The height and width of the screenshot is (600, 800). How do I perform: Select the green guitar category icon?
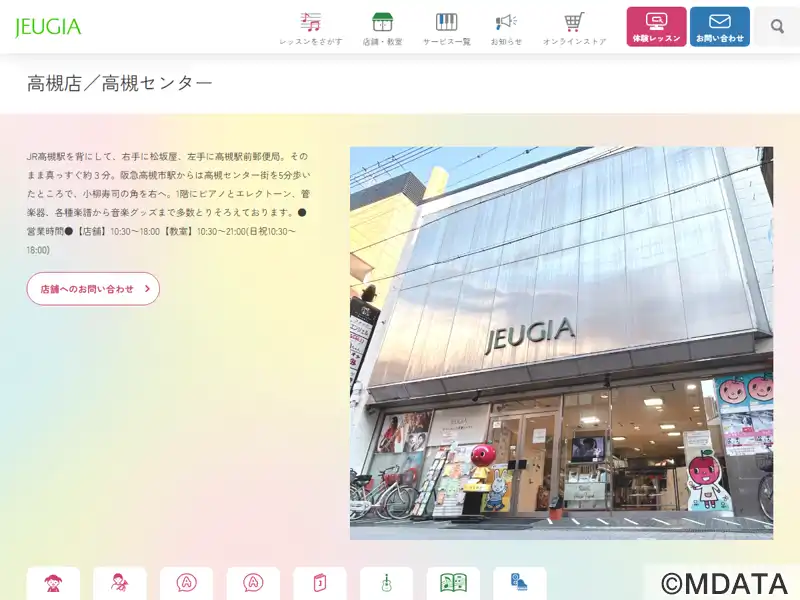386,583
